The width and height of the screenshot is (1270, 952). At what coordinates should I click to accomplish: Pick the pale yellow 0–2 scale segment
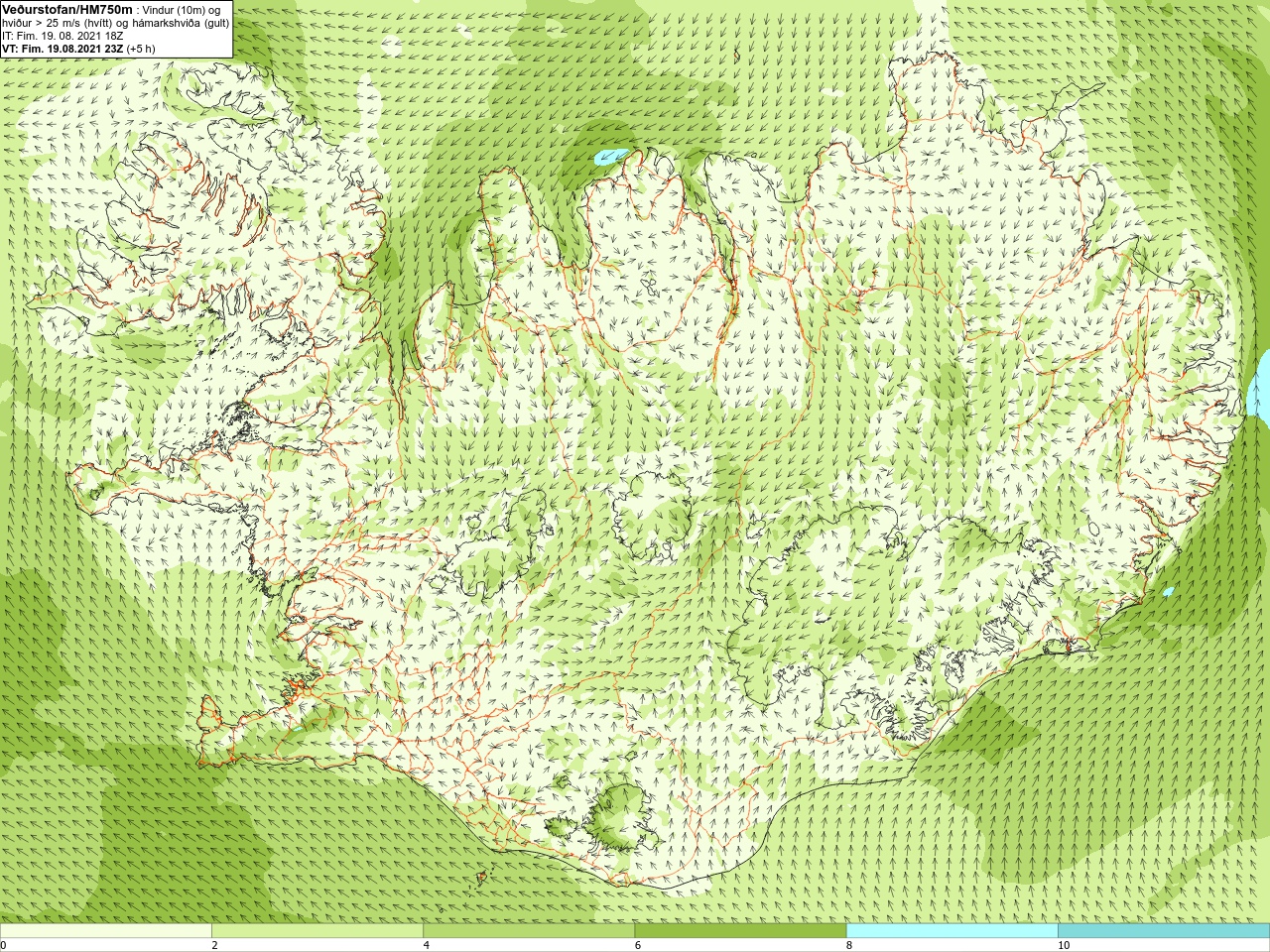106,931
